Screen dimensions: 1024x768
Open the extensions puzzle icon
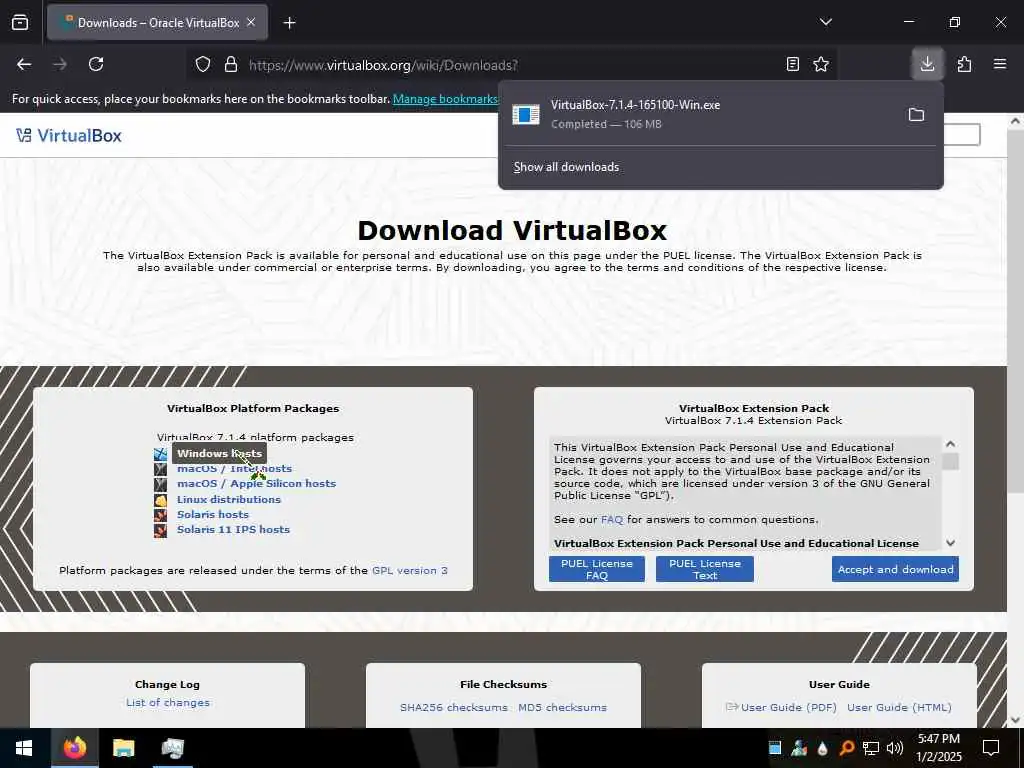click(x=964, y=64)
